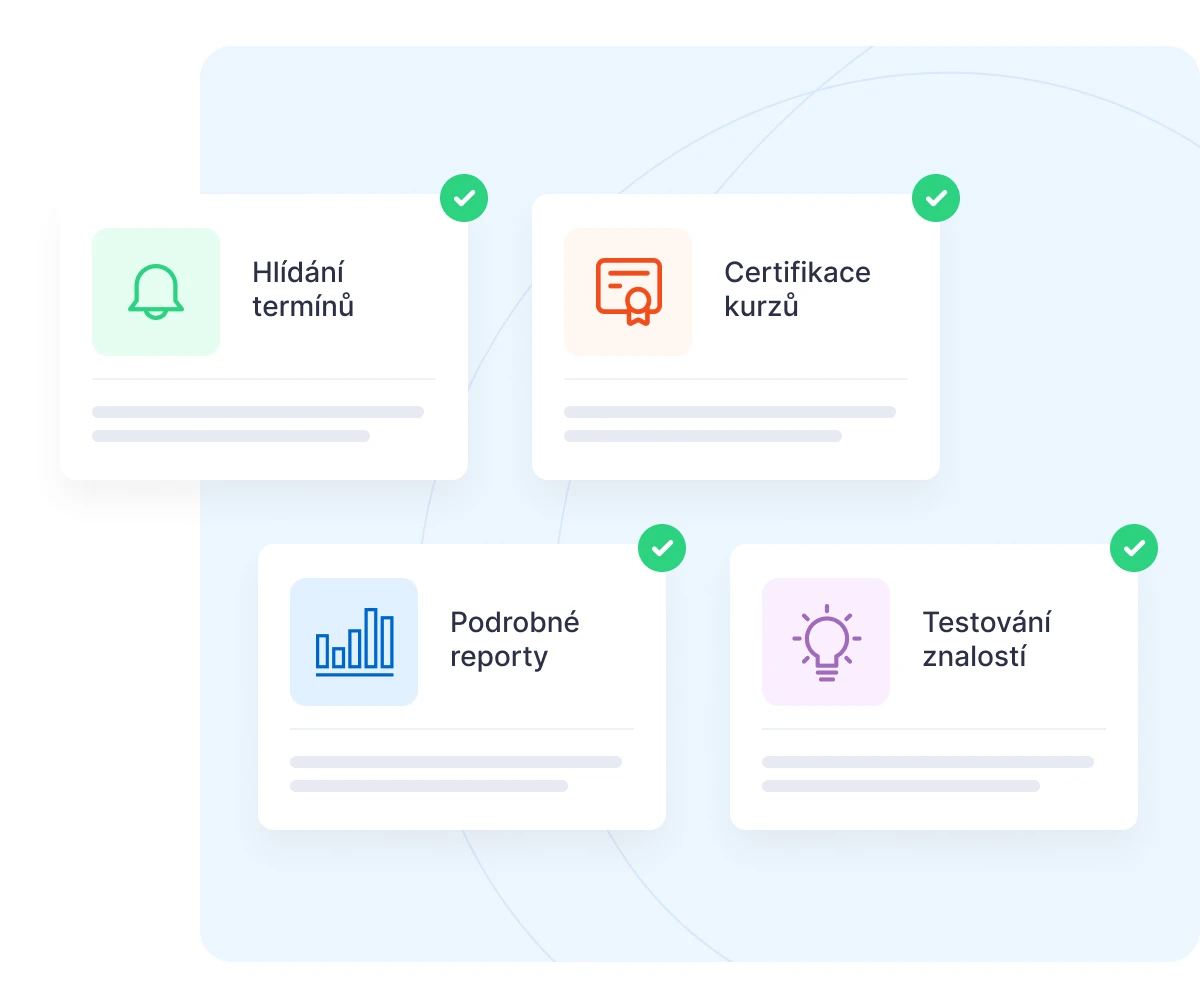The width and height of the screenshot is (1200, 1000).
Task: Click shorter placeholder line in Testování znalostí card
Action: [901, 786]
